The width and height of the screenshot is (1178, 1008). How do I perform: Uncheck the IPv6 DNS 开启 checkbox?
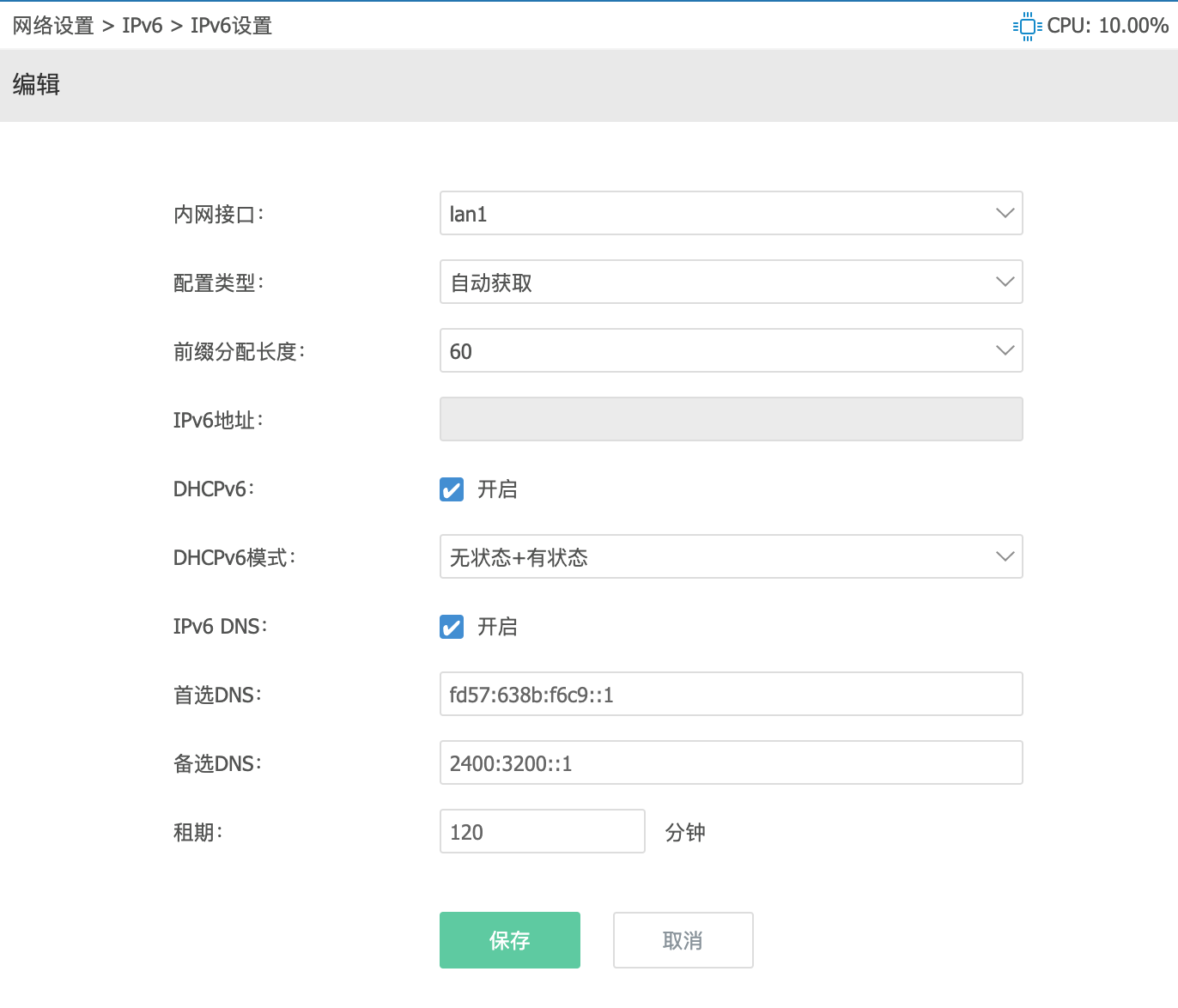451,627
